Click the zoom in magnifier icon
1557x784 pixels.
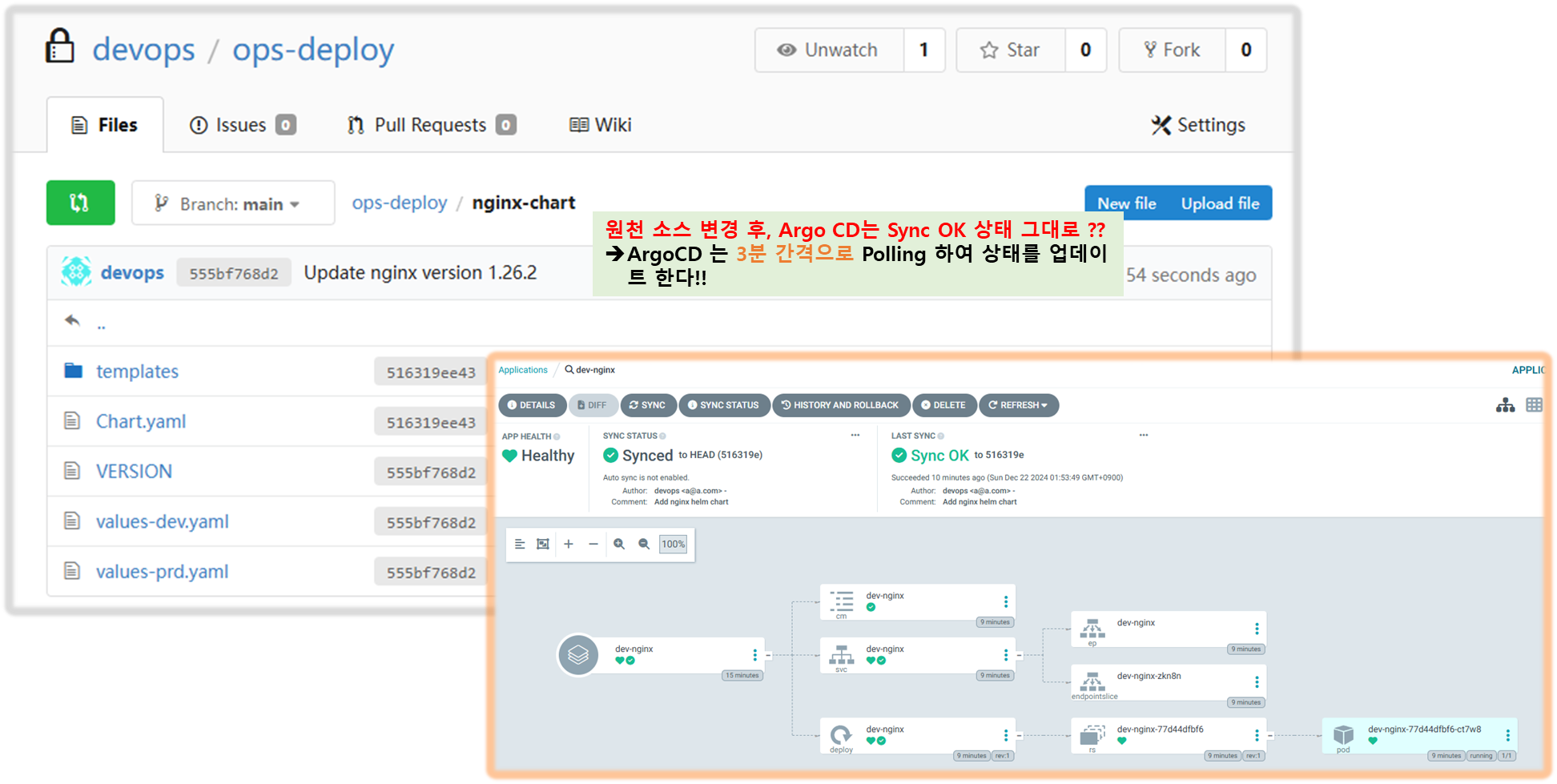[619, 544]
